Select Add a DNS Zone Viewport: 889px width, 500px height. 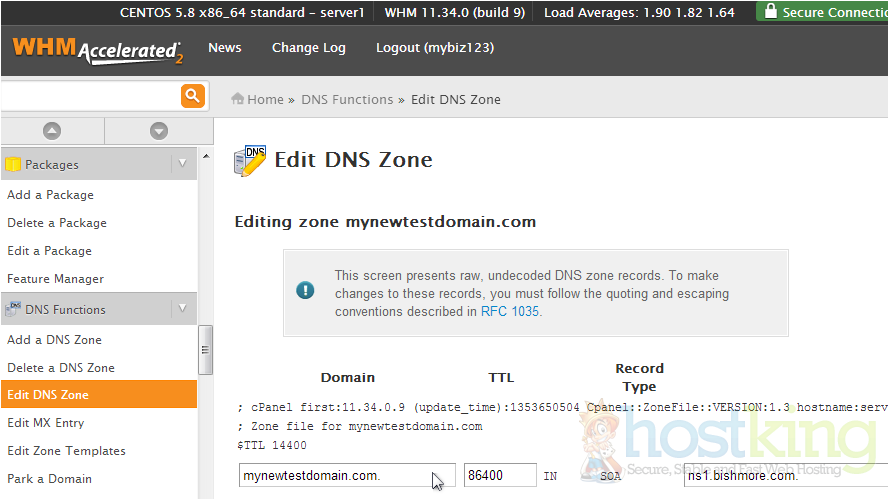pos(54,339)
